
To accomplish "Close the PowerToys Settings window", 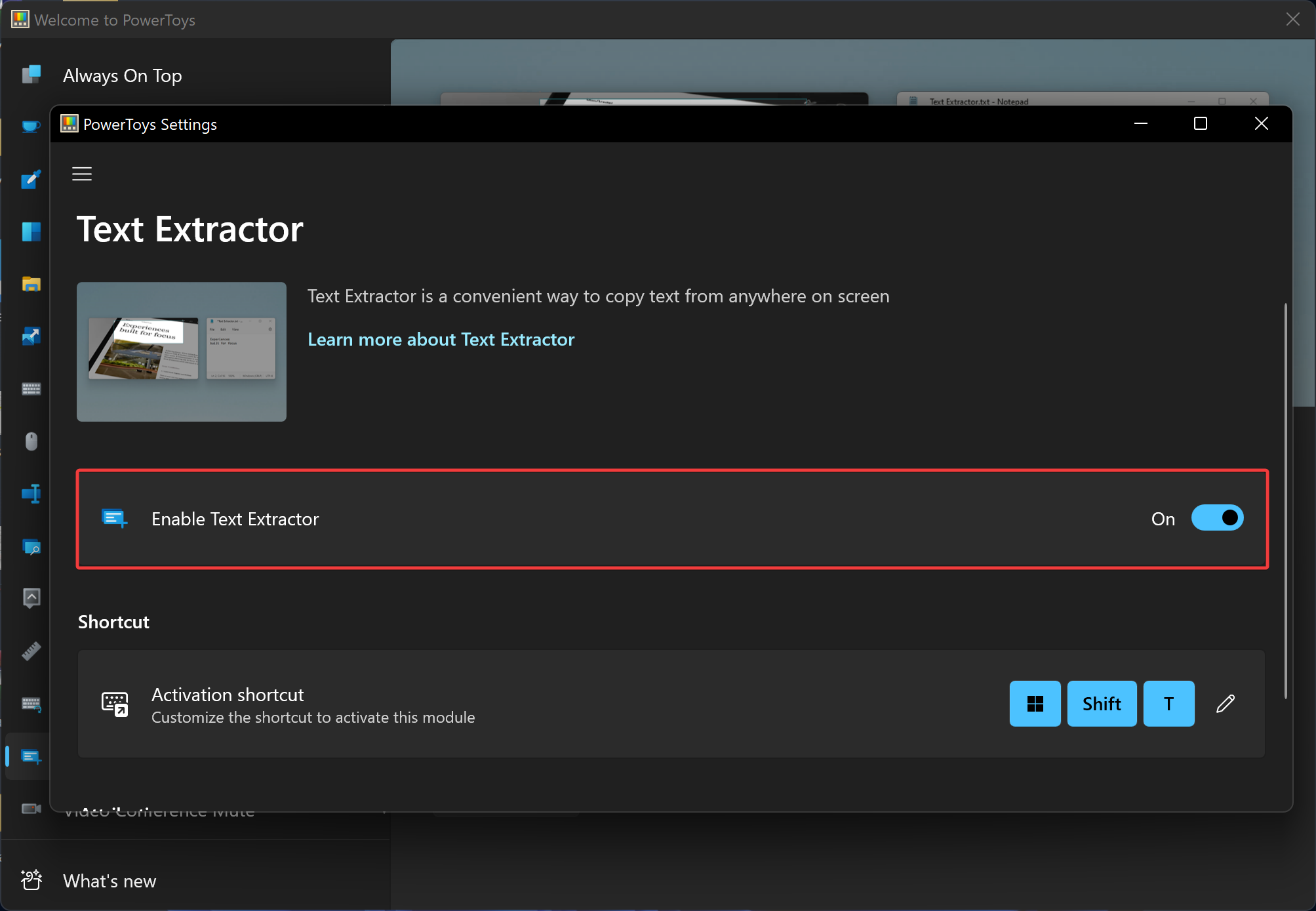I will [1261, 123].
